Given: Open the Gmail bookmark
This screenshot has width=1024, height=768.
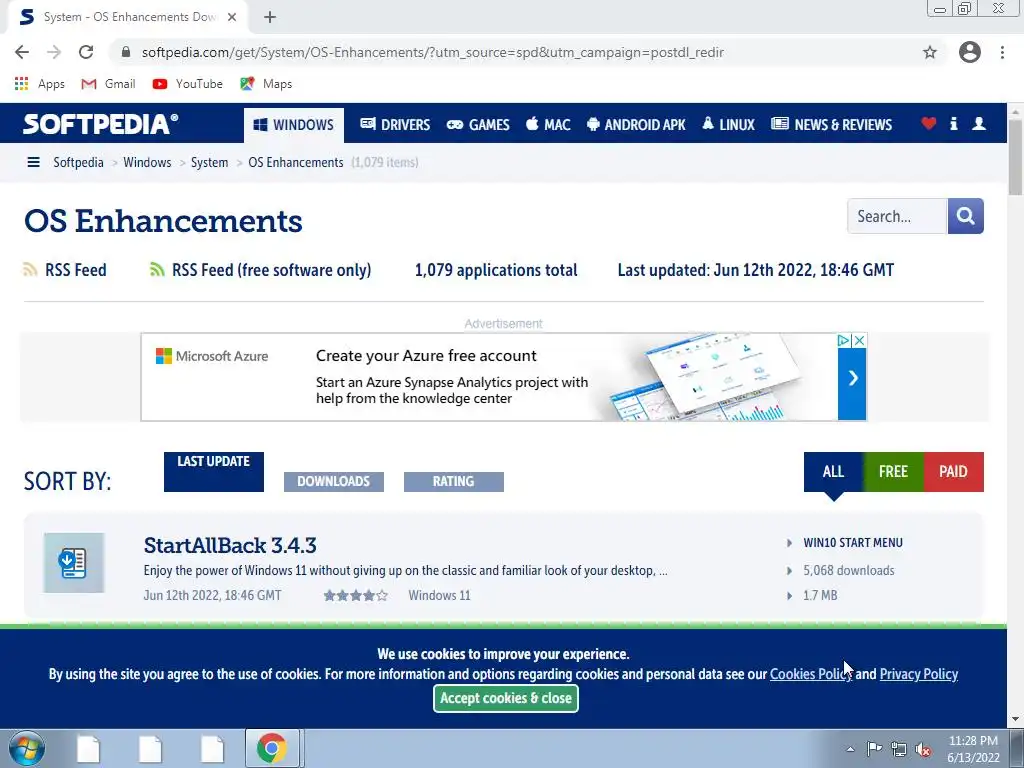Looking at the screenshot, I should point(108,84).
